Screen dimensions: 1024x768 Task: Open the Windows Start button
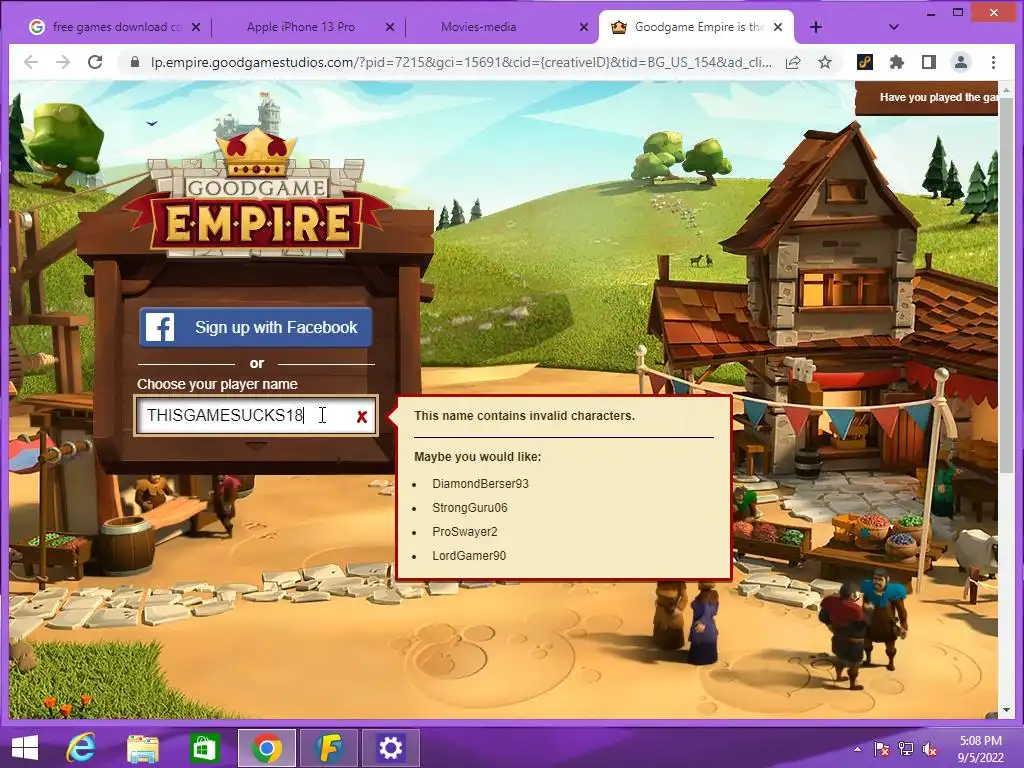click(25, 748)
